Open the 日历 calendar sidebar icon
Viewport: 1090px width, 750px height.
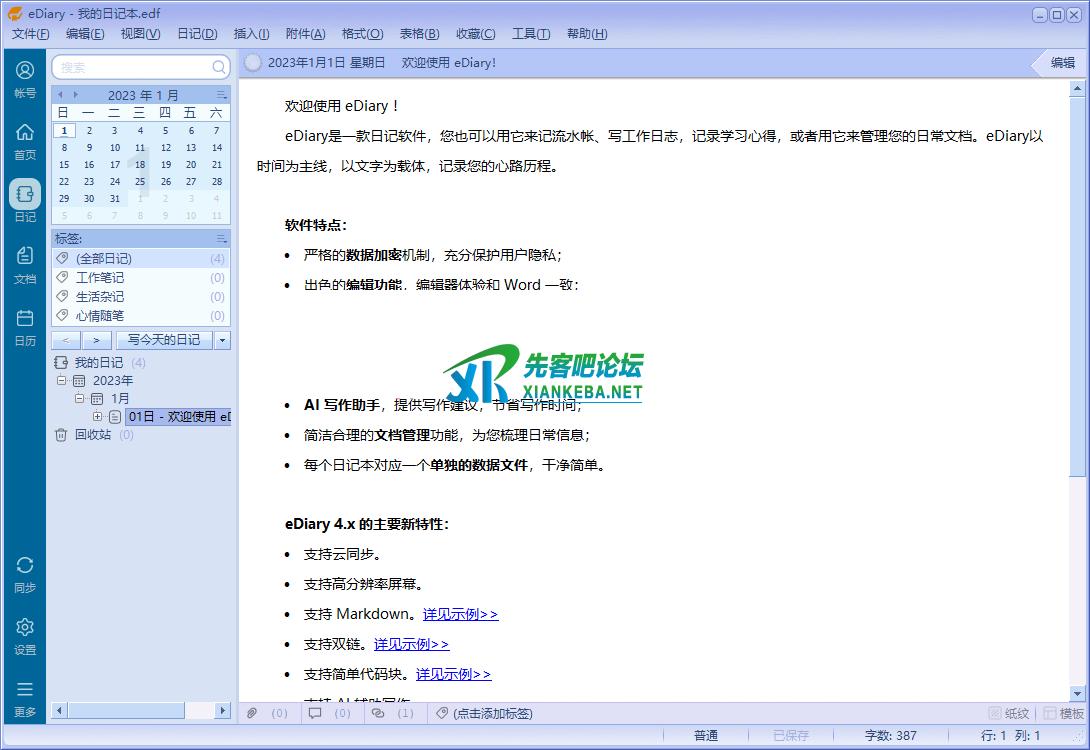(25, 326)
